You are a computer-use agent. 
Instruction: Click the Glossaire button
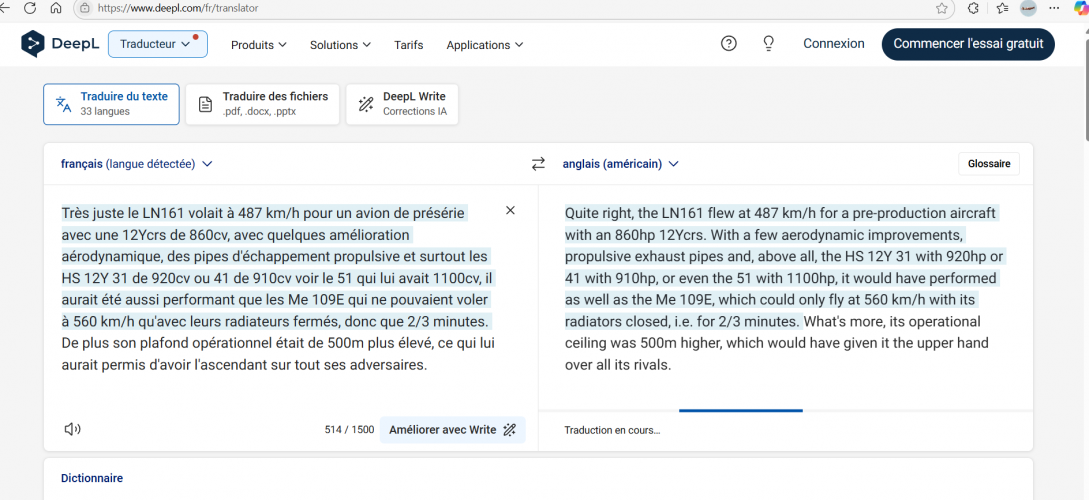click(x=989, y=164)
